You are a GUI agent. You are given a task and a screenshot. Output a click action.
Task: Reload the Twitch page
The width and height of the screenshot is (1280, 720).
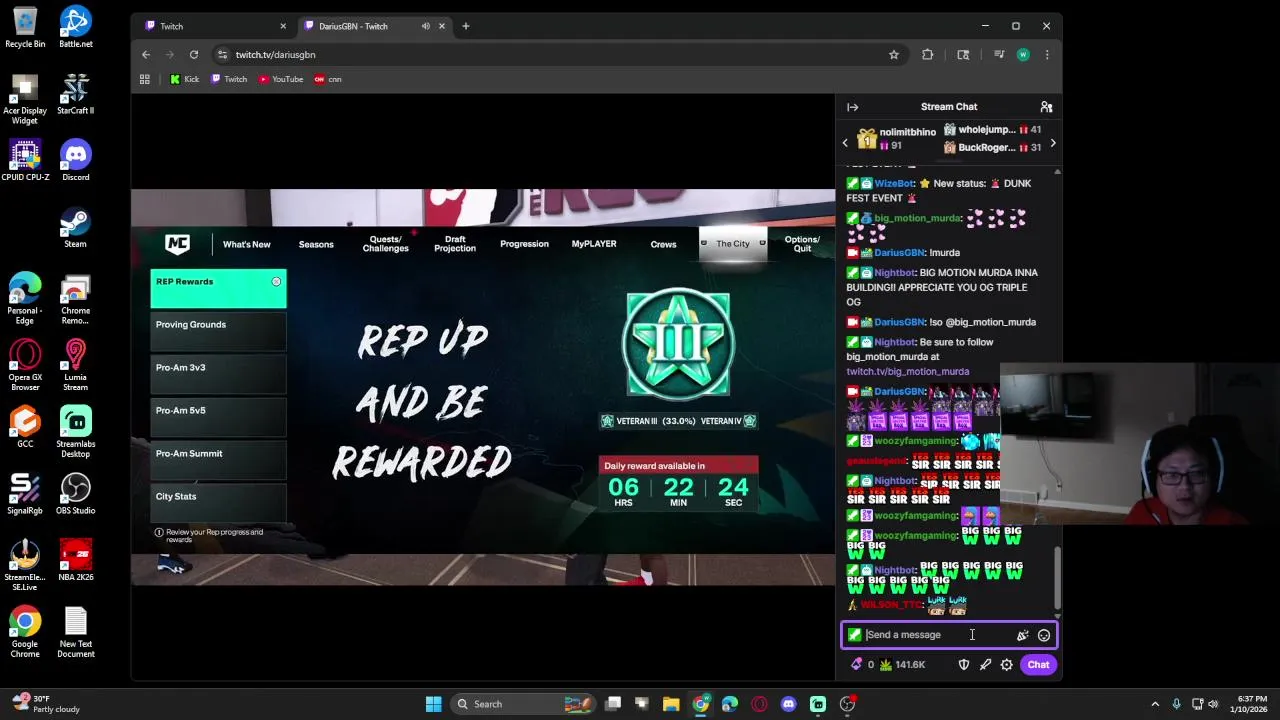[x=194, y=54]
